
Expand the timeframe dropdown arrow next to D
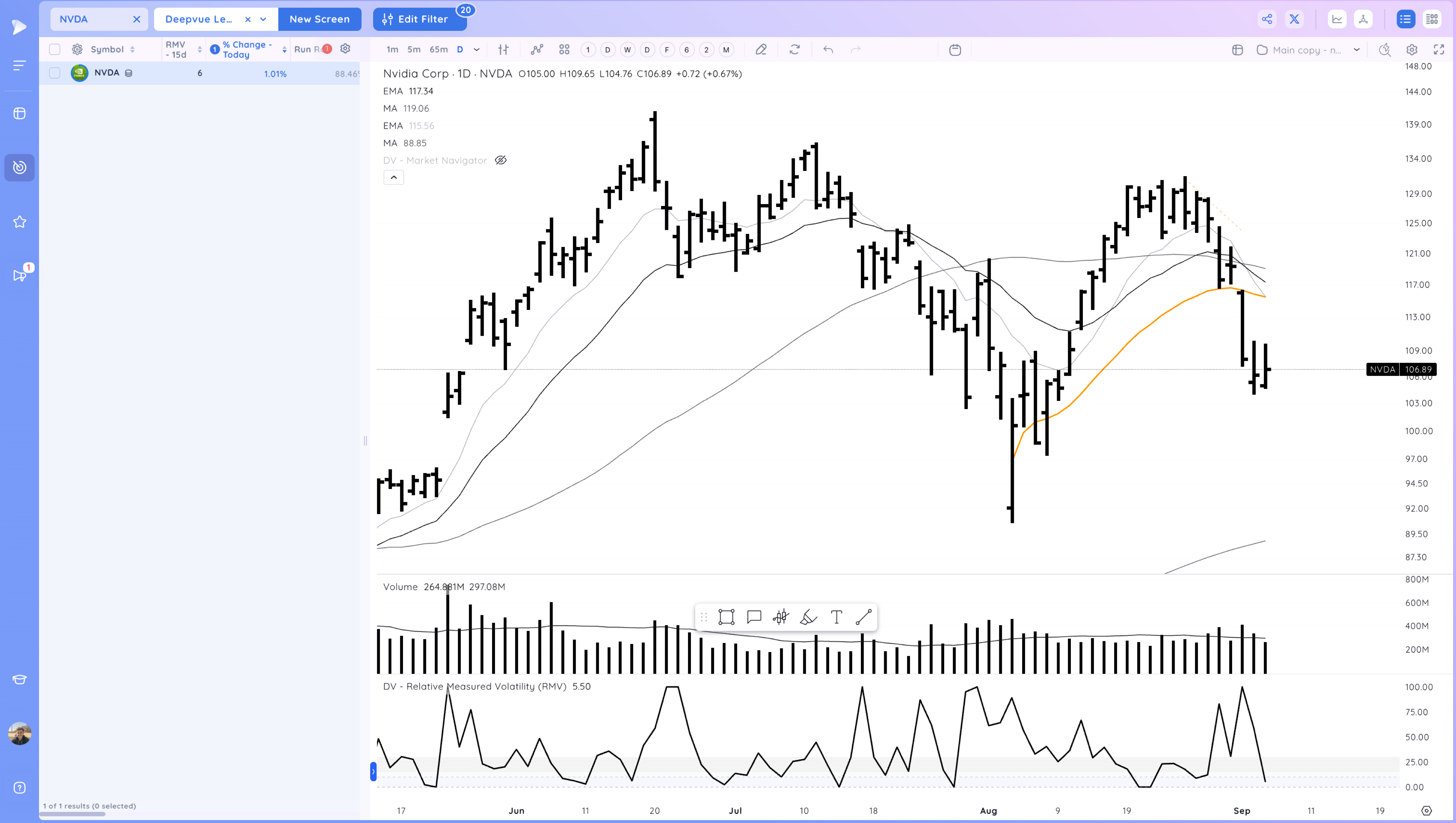[477, 50]
